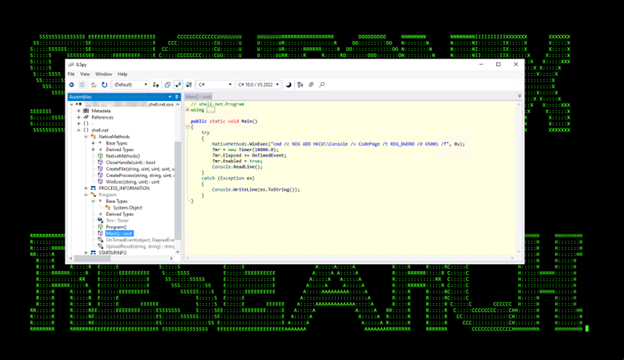Expand the PROCESS_INFORMATION tree node

[86, 188]
